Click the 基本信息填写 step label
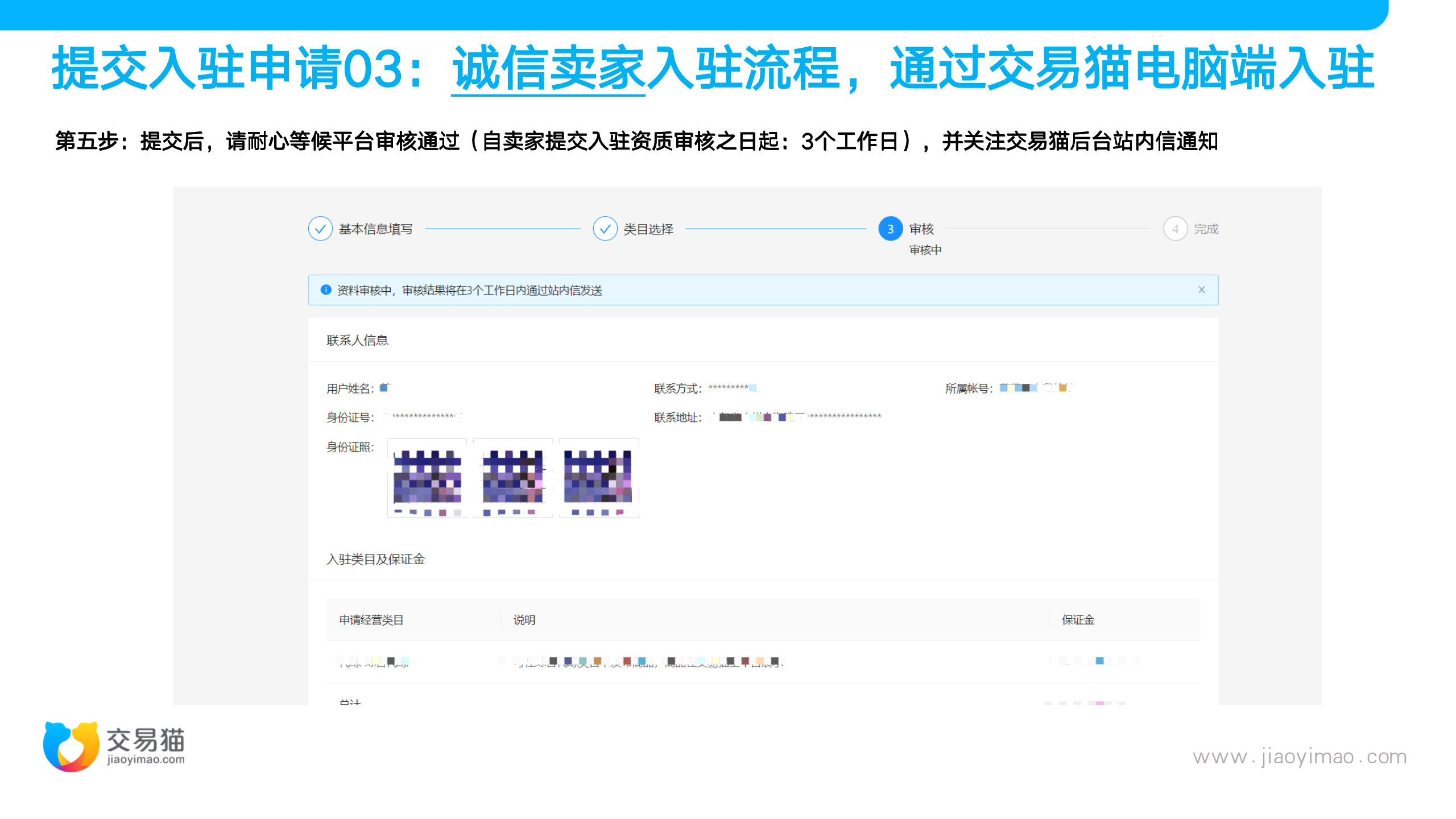Viewport: 1456px width, 819px height. (376, 229)
